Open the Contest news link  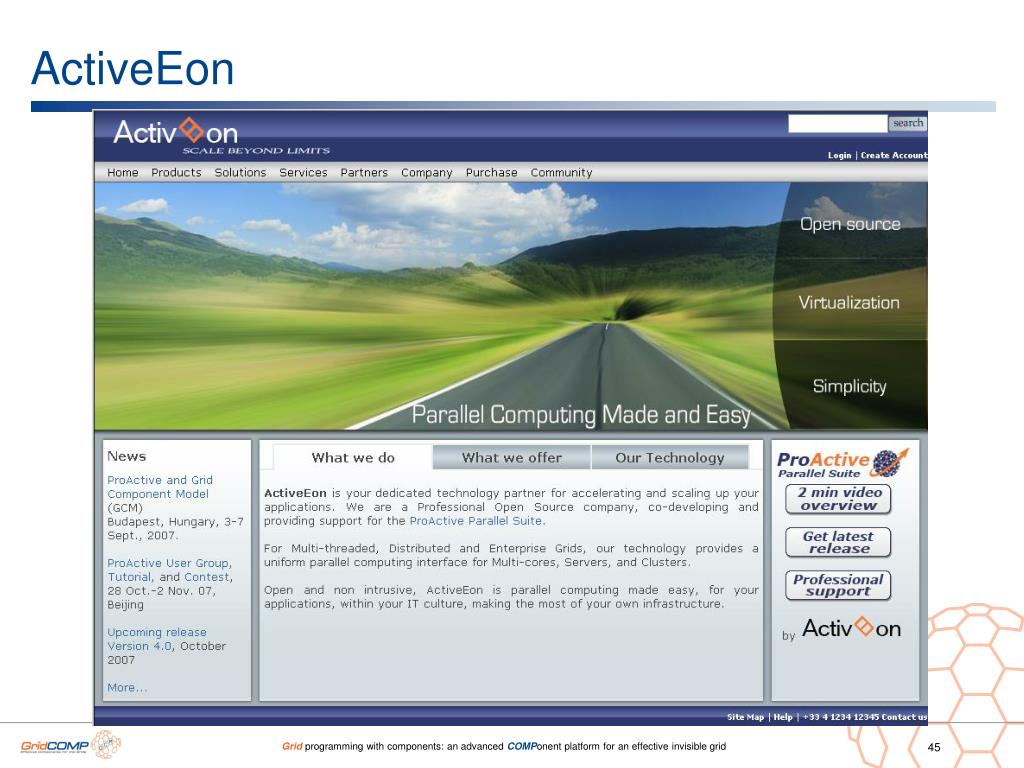click(208, 577)
